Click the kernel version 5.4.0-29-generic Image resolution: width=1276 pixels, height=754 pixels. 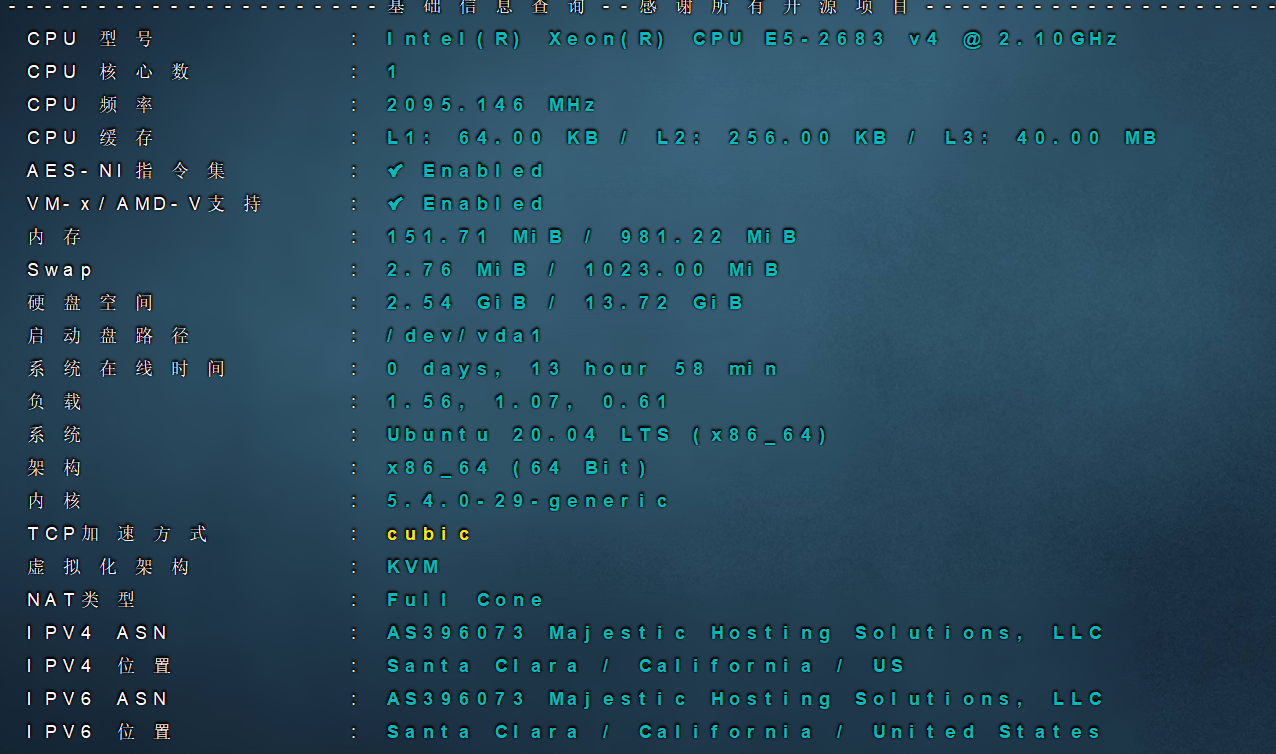coord(528,500)
